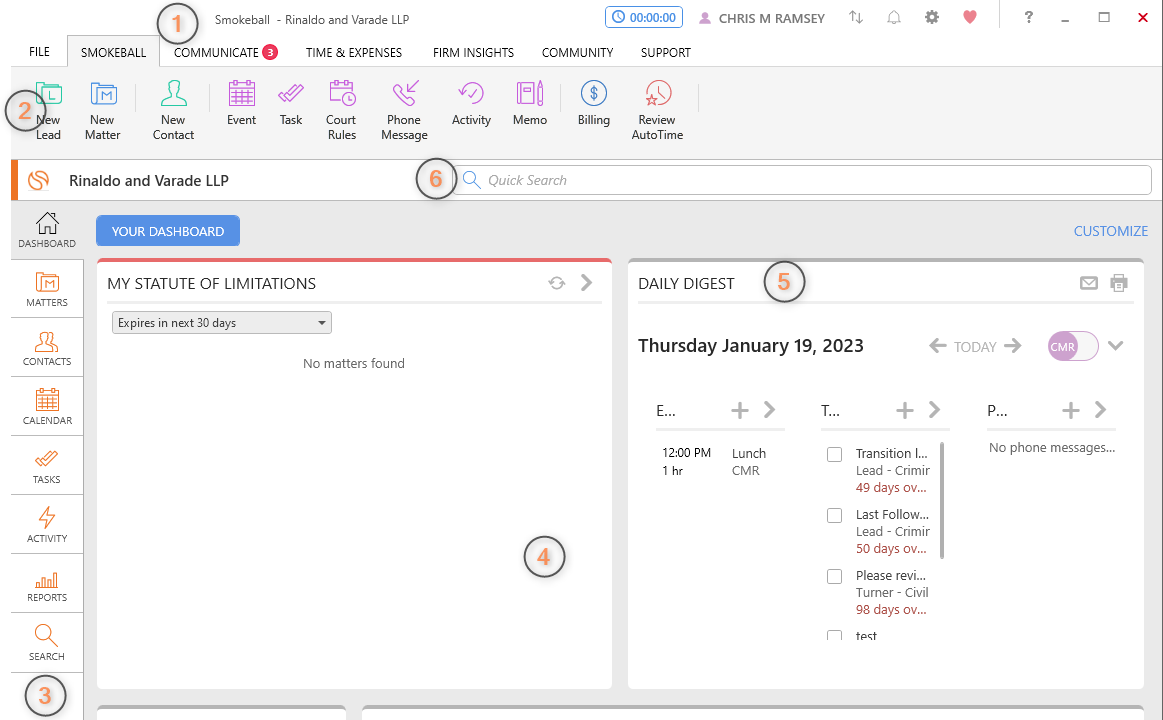Viewport: 1163px width, 720px height.
Task: Click the Task ribbon icon
Action: (291, 104)
